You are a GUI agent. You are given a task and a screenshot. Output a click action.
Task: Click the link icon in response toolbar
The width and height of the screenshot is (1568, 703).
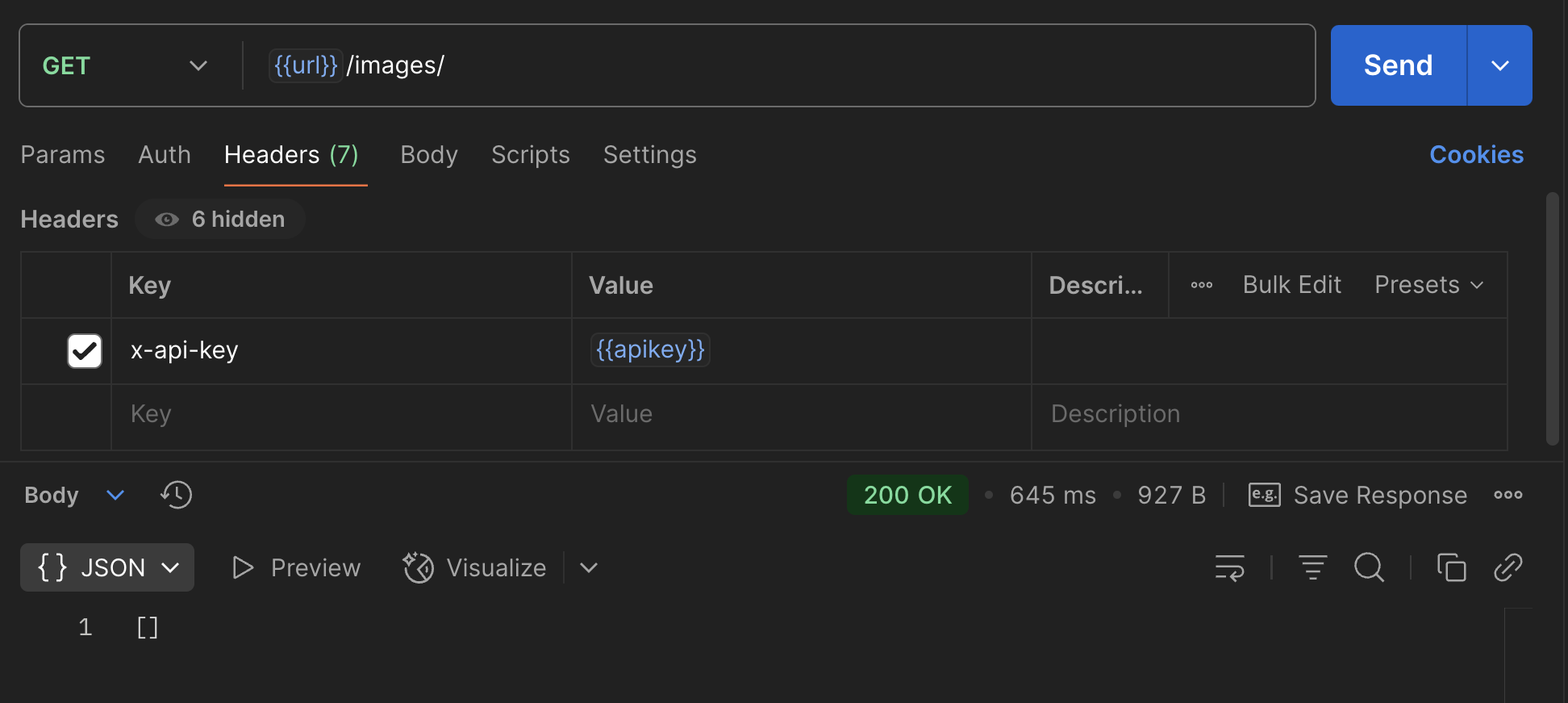pyautogui.click(x=1508, y=567)
